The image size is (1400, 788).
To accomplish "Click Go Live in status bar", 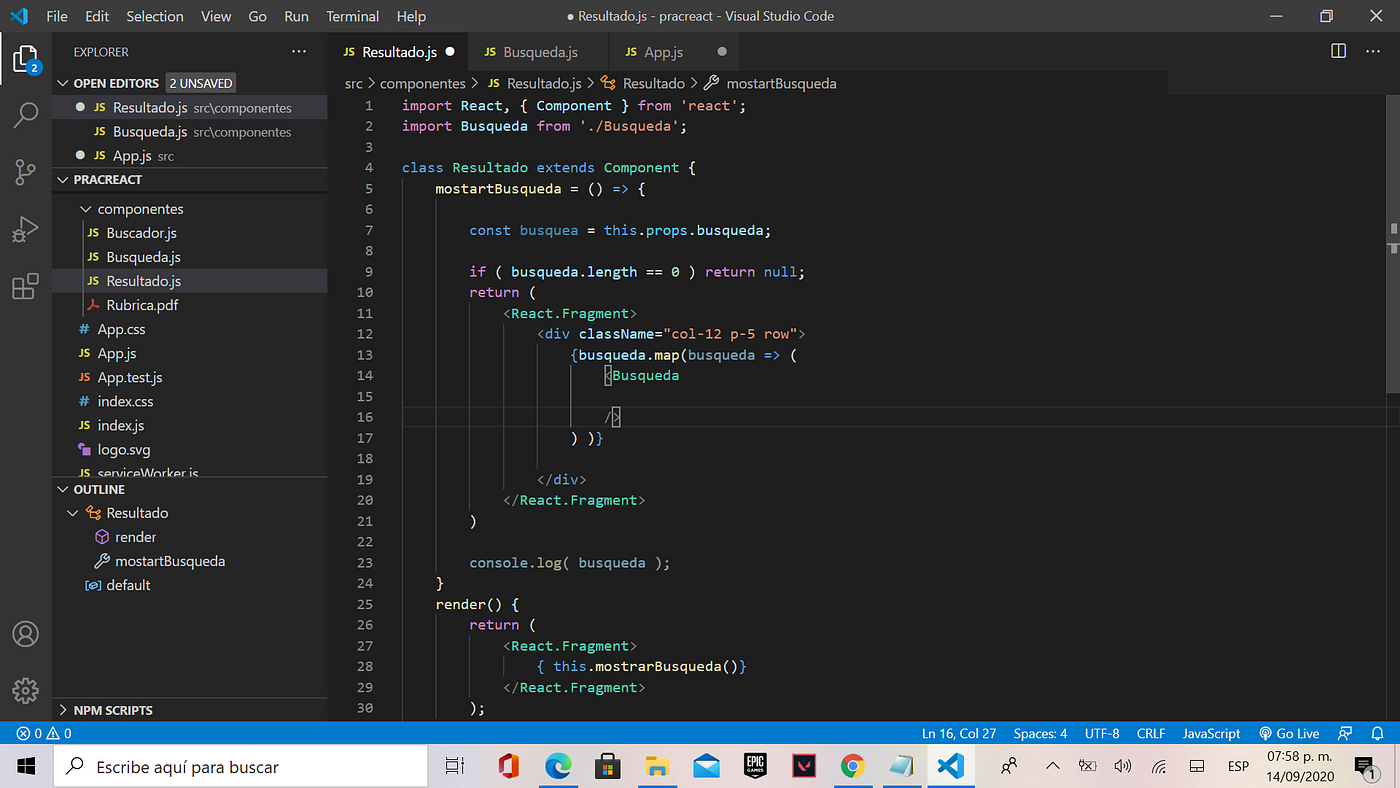I will [1289, 733].
